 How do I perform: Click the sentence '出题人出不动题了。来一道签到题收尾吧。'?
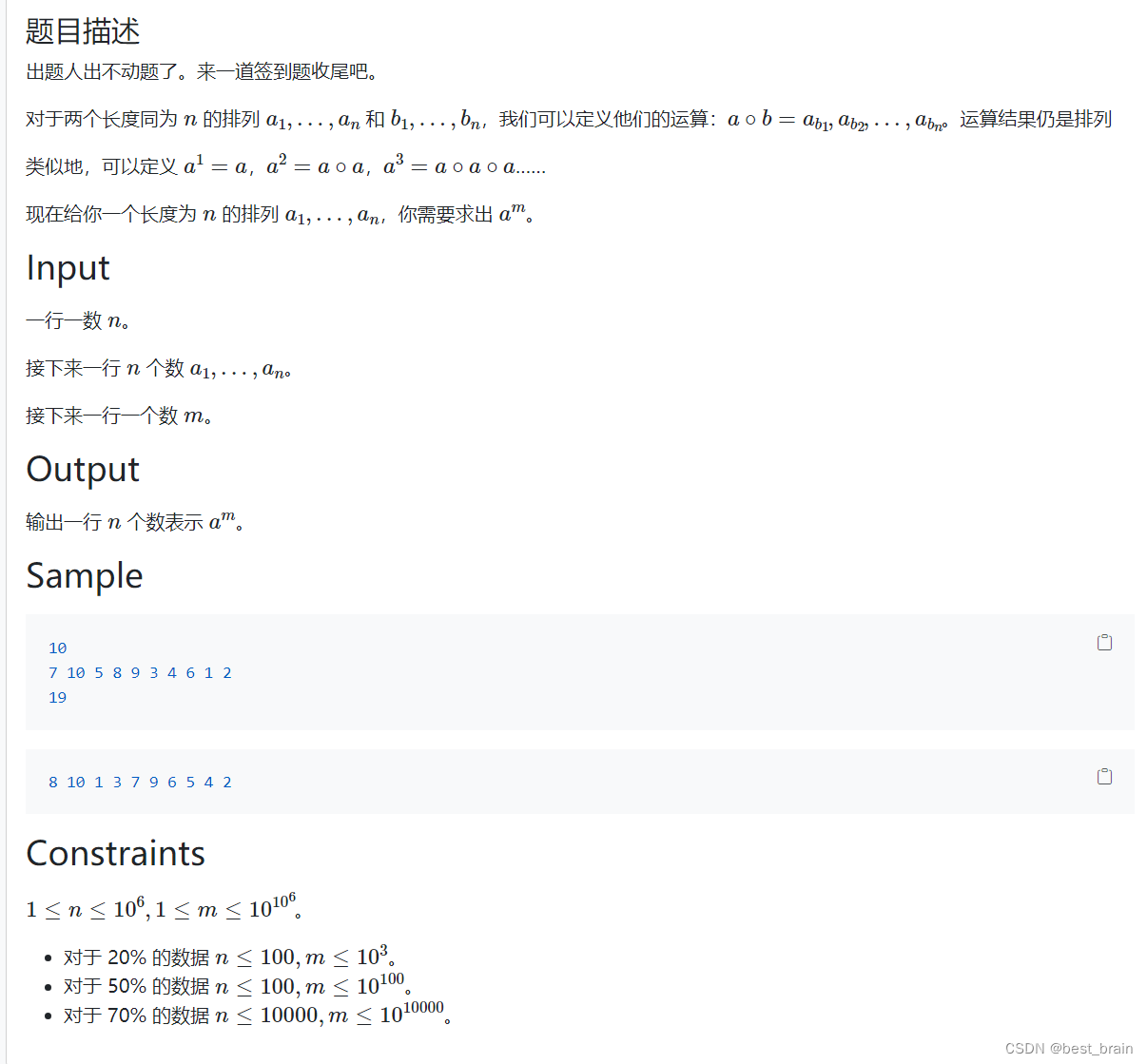[205, 72]
